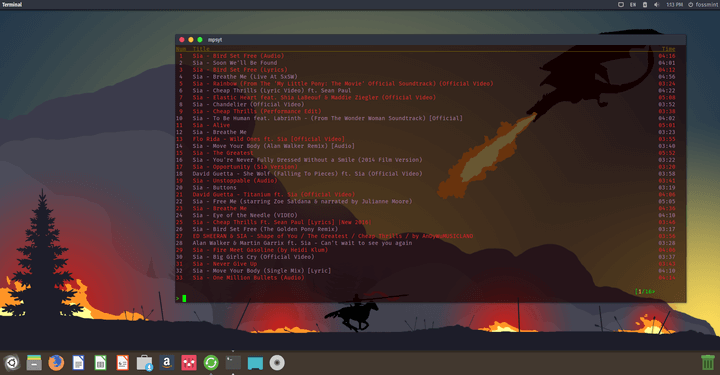This screenshot has height=375, width=720.
Task: Click the mpsyt window title
Action: click(215, 40)
